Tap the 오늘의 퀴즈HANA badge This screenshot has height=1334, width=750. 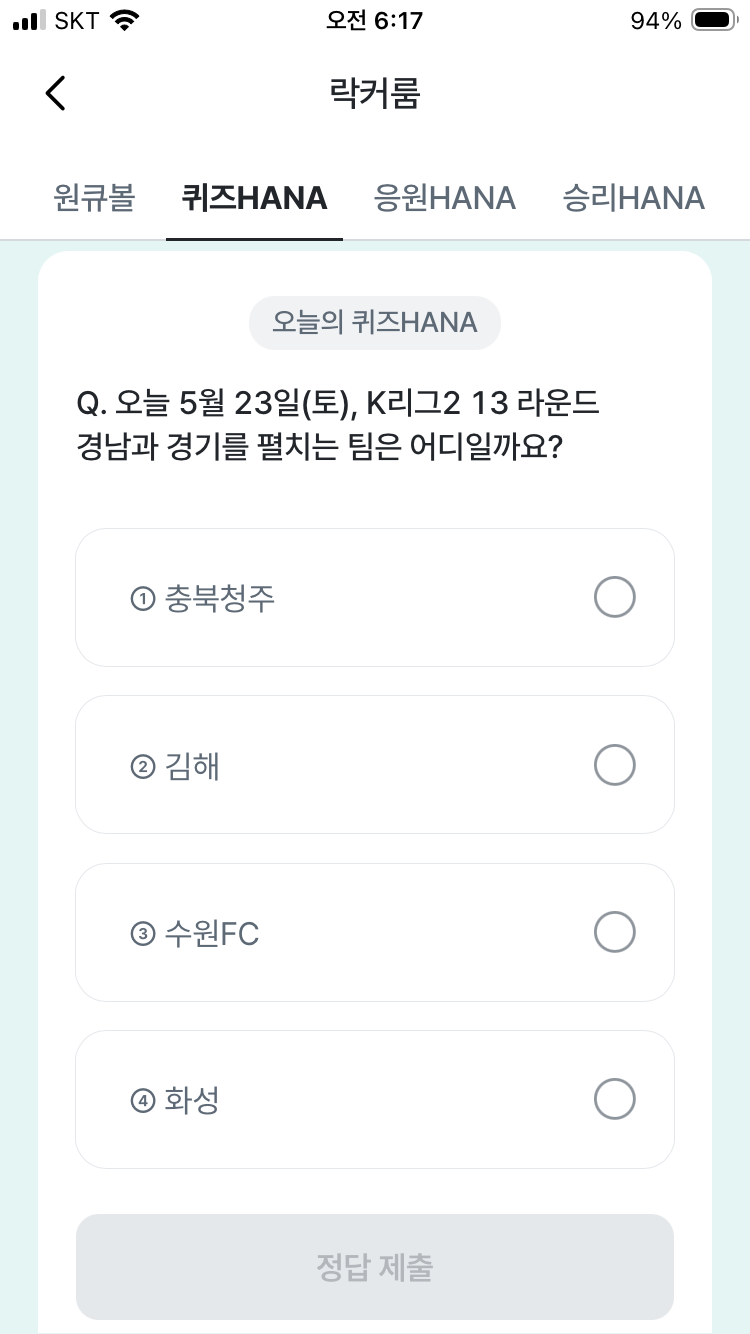[375, 322]
